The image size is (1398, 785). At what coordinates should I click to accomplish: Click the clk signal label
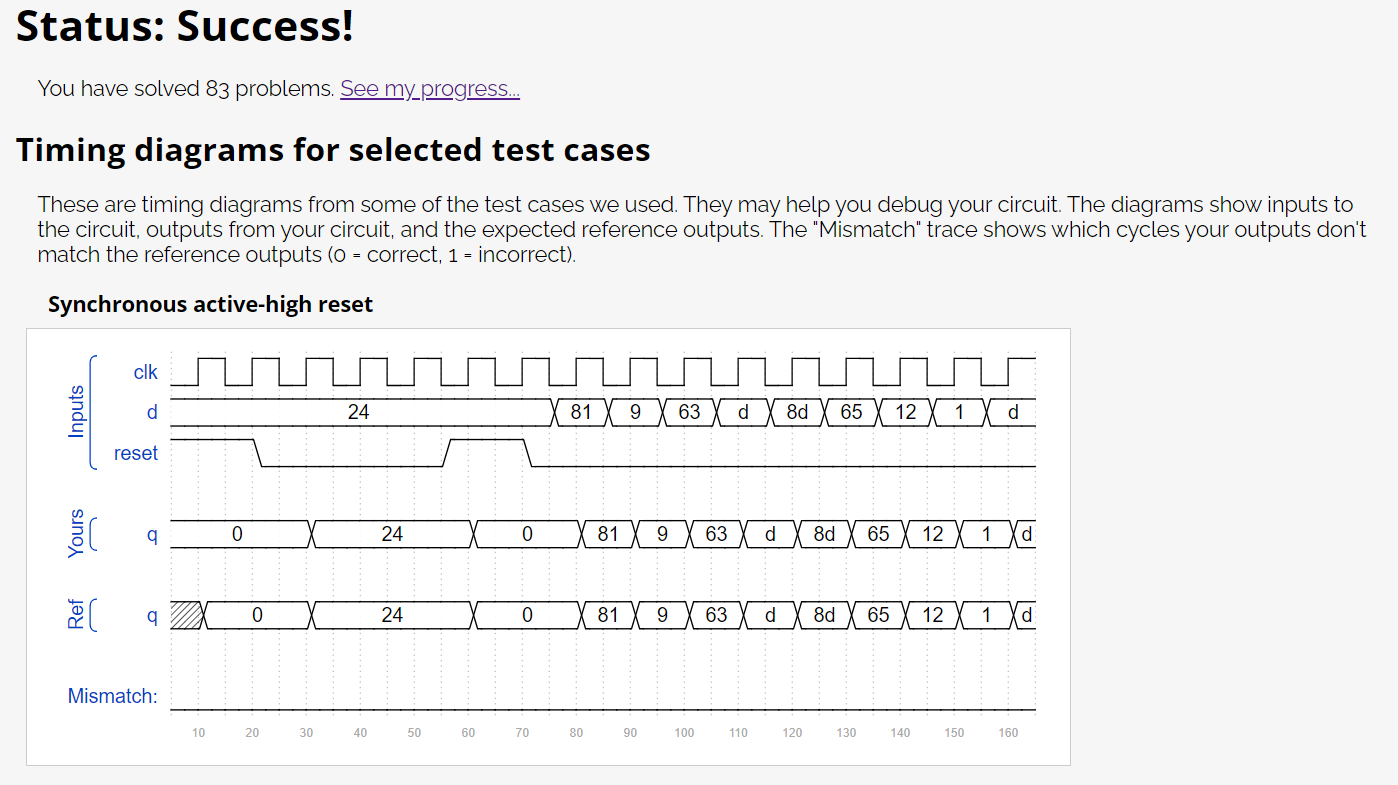click(x=145, y=372)
